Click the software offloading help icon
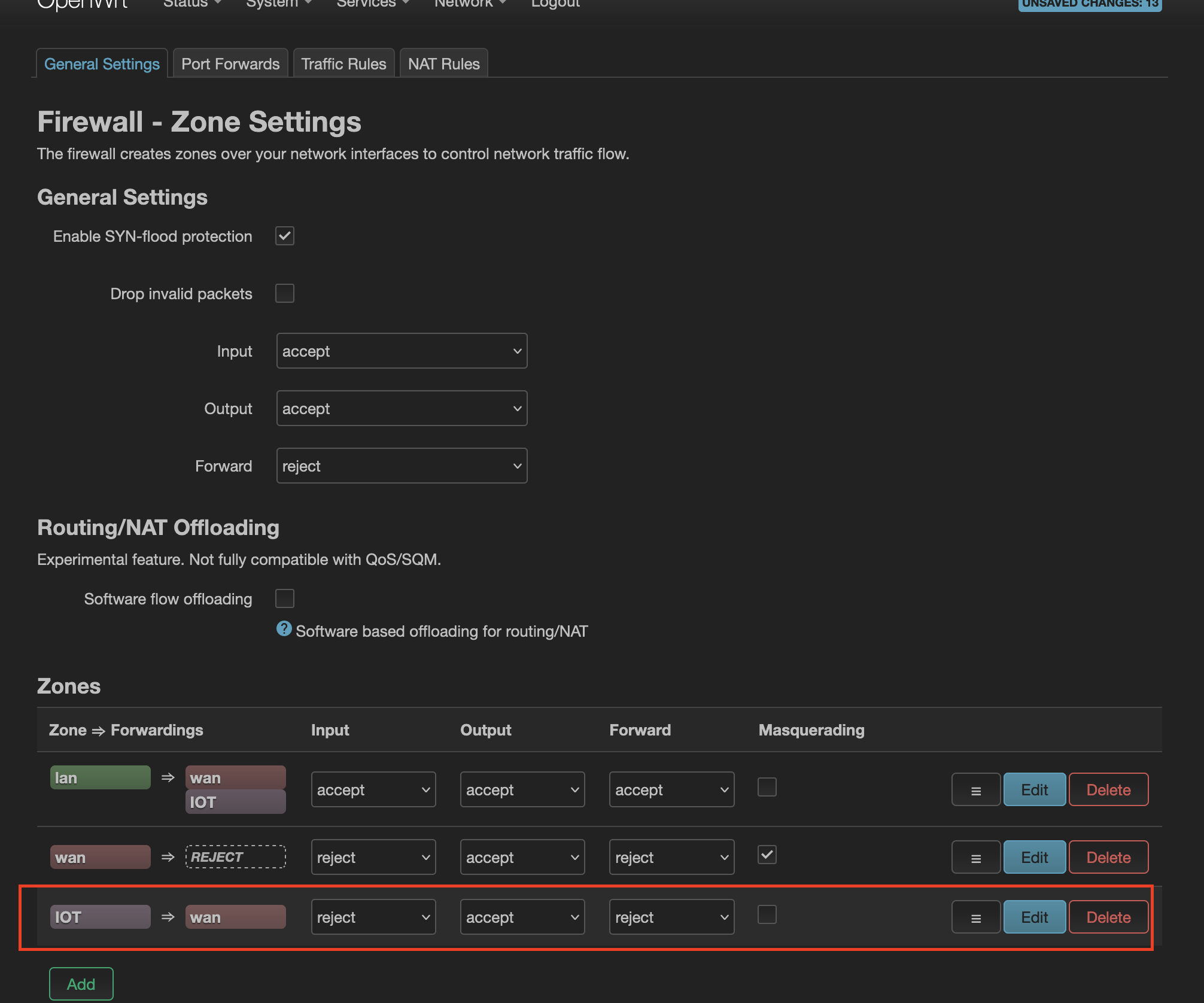 pos(284,629)
